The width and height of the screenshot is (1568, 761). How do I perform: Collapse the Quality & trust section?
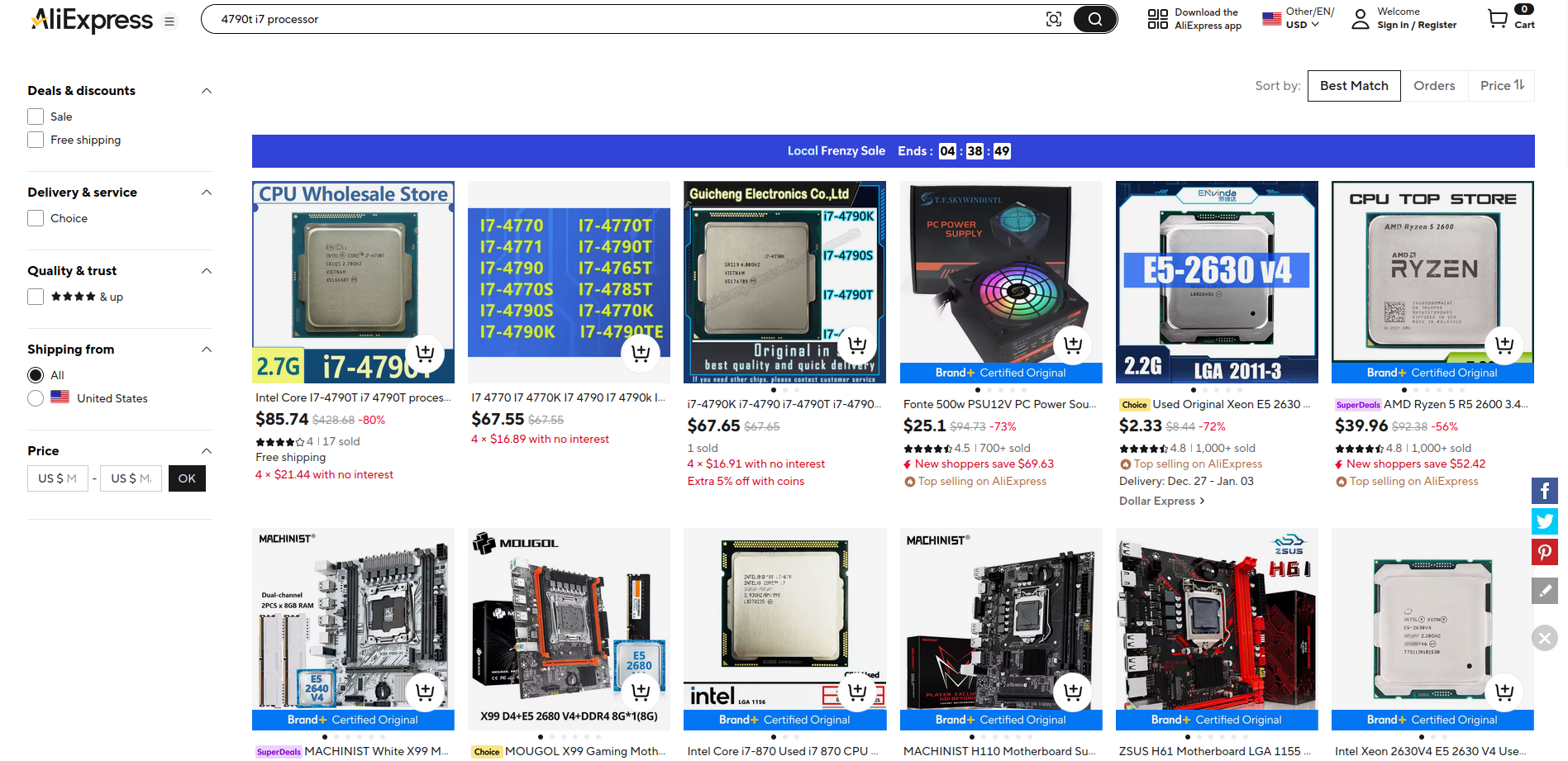207,271
